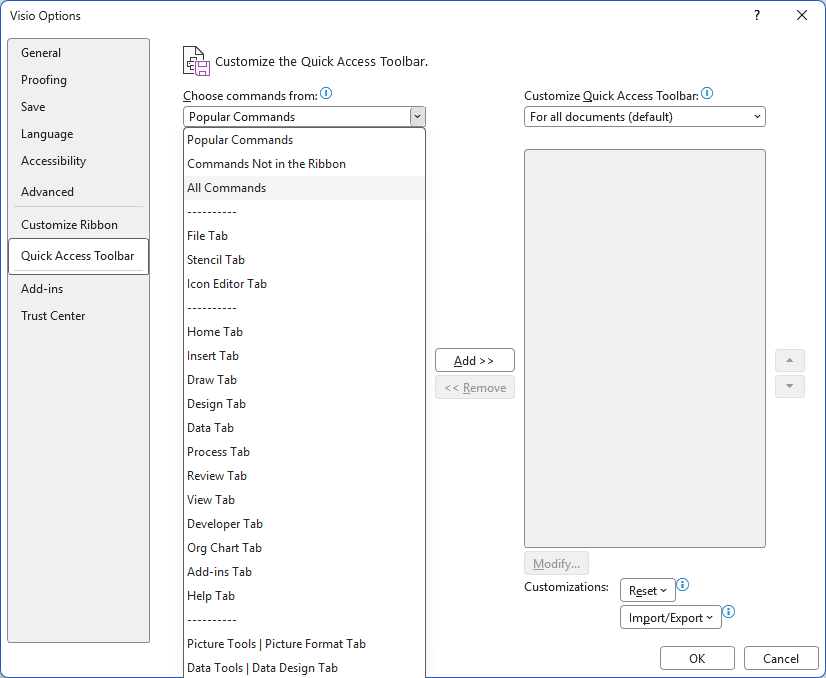The width and height of the screenshot is (826, 678).
Task: Select Add-ins Tab entry
Action: (x=304, y=572)
